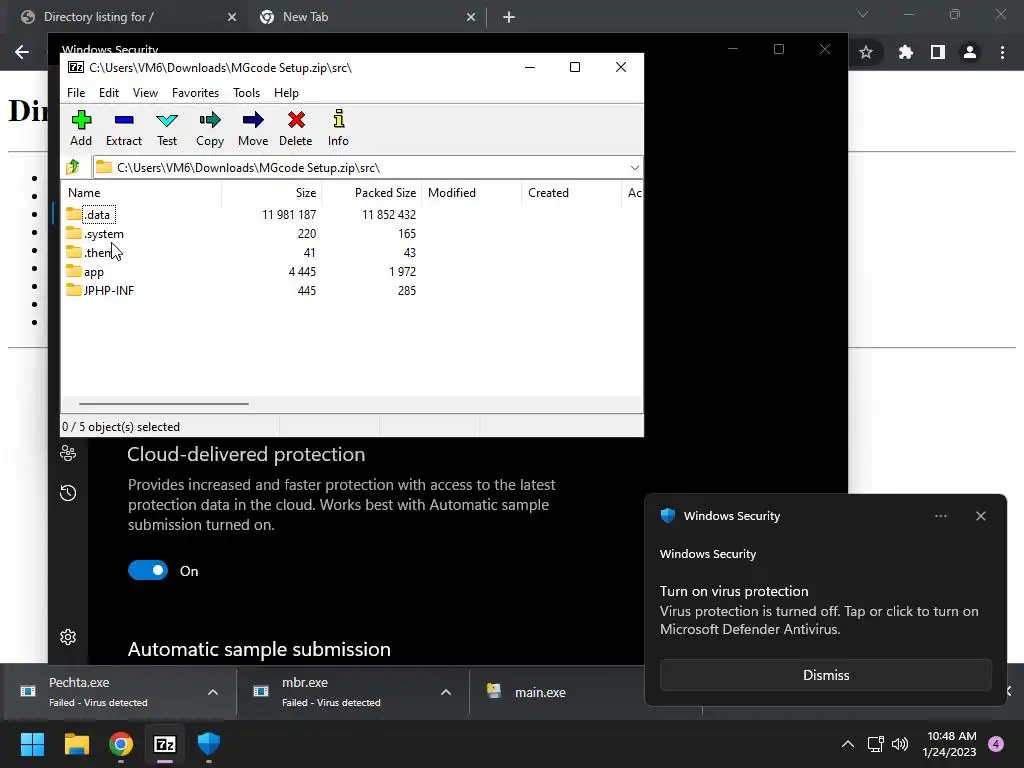Screen dimensions: 1024x768
Task: Open the File menu in 7-Zip
Action: (76, 93)
